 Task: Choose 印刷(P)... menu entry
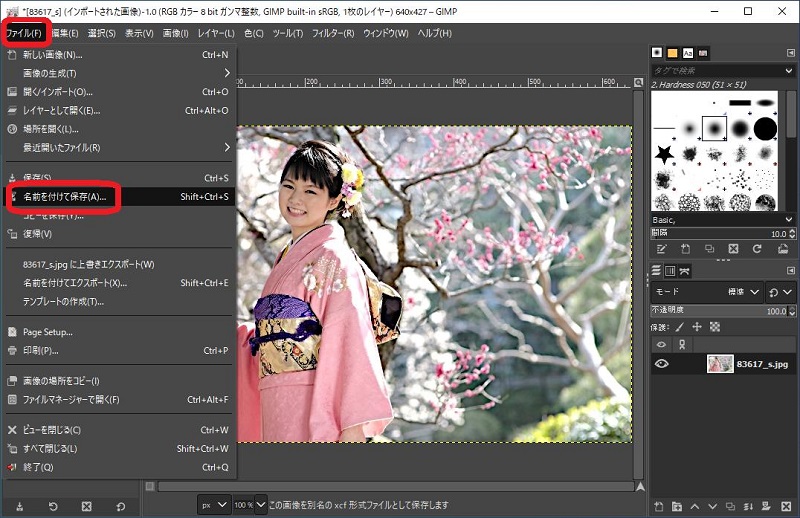tap(118, 351)
